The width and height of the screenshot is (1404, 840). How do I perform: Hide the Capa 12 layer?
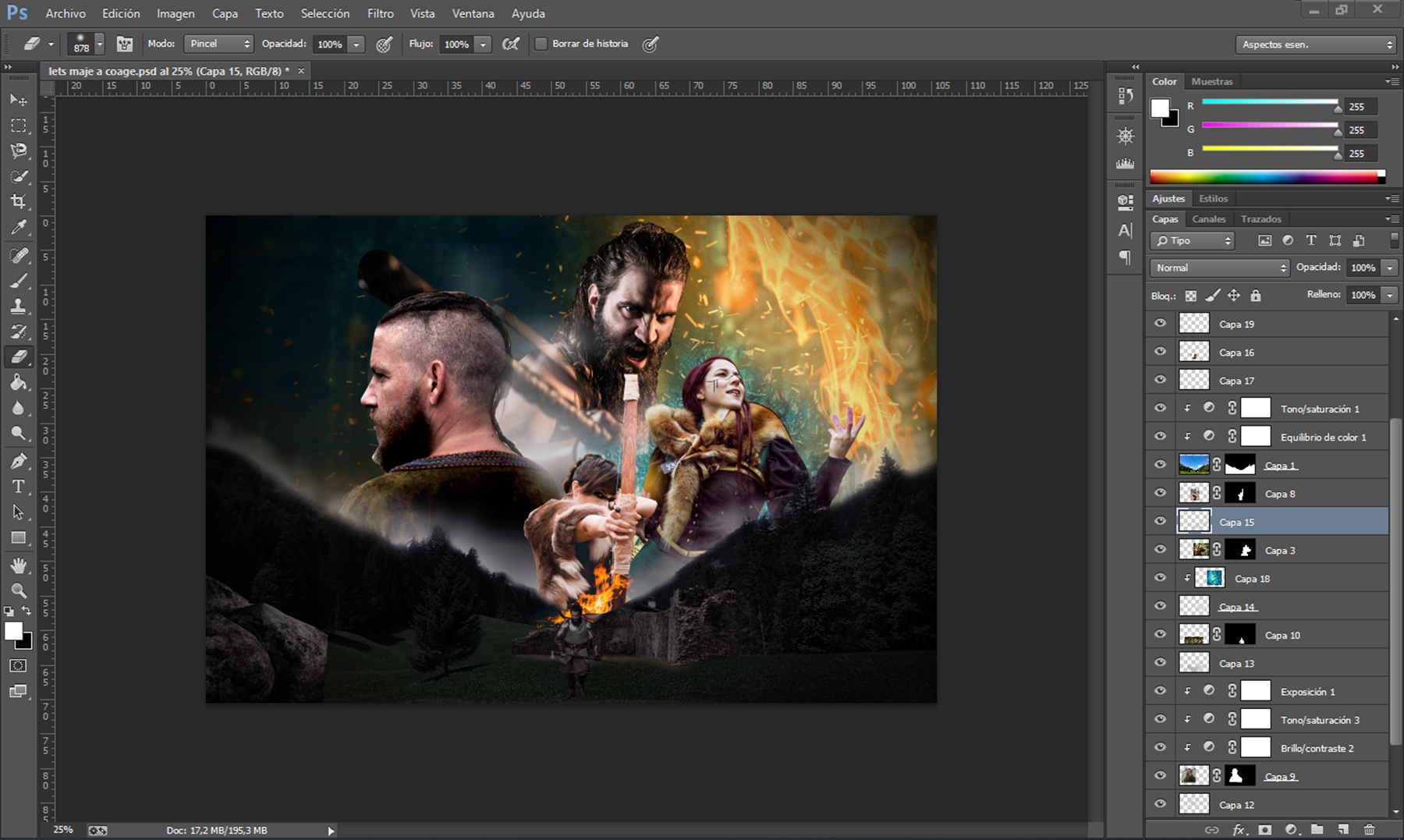point(1161,804)
